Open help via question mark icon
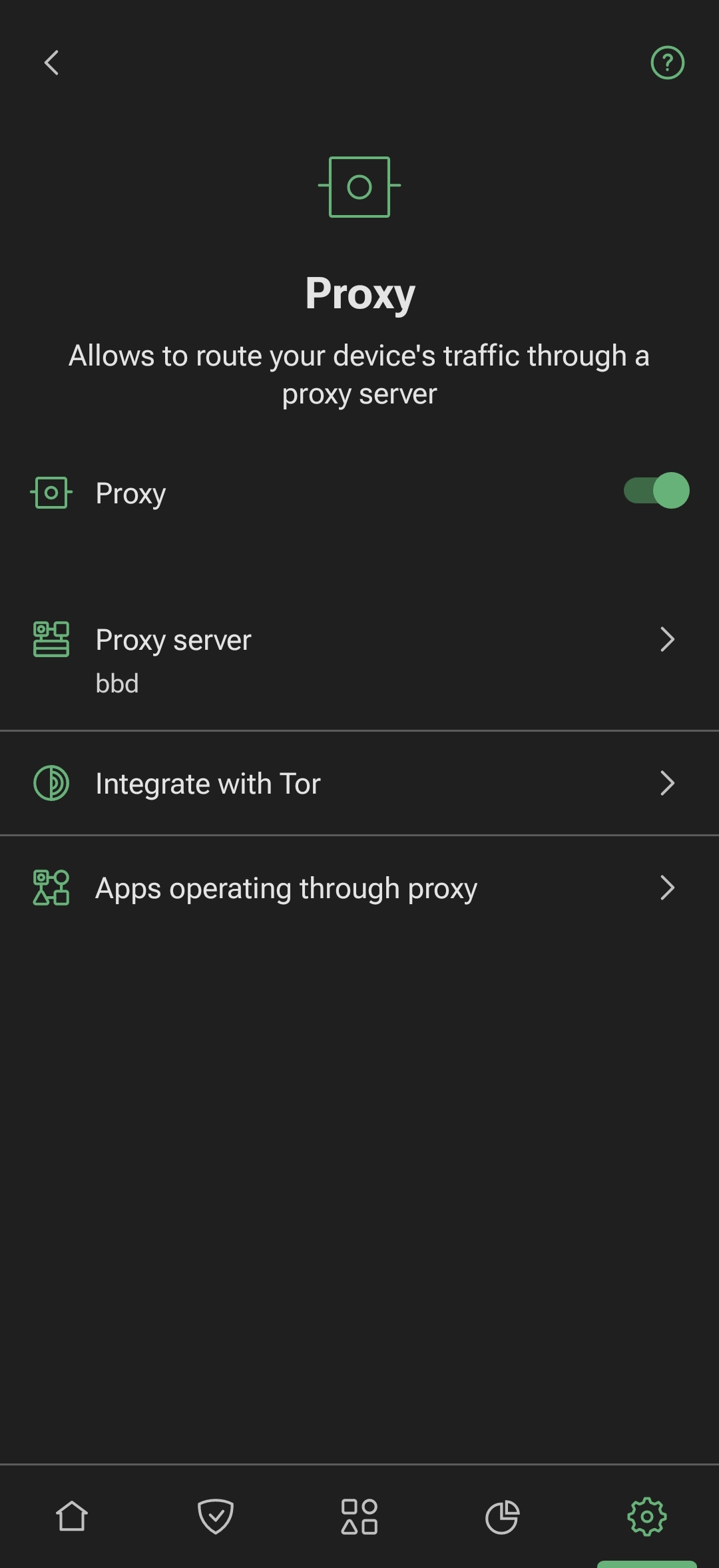The image size is (719, 1568). coord(667,63)
